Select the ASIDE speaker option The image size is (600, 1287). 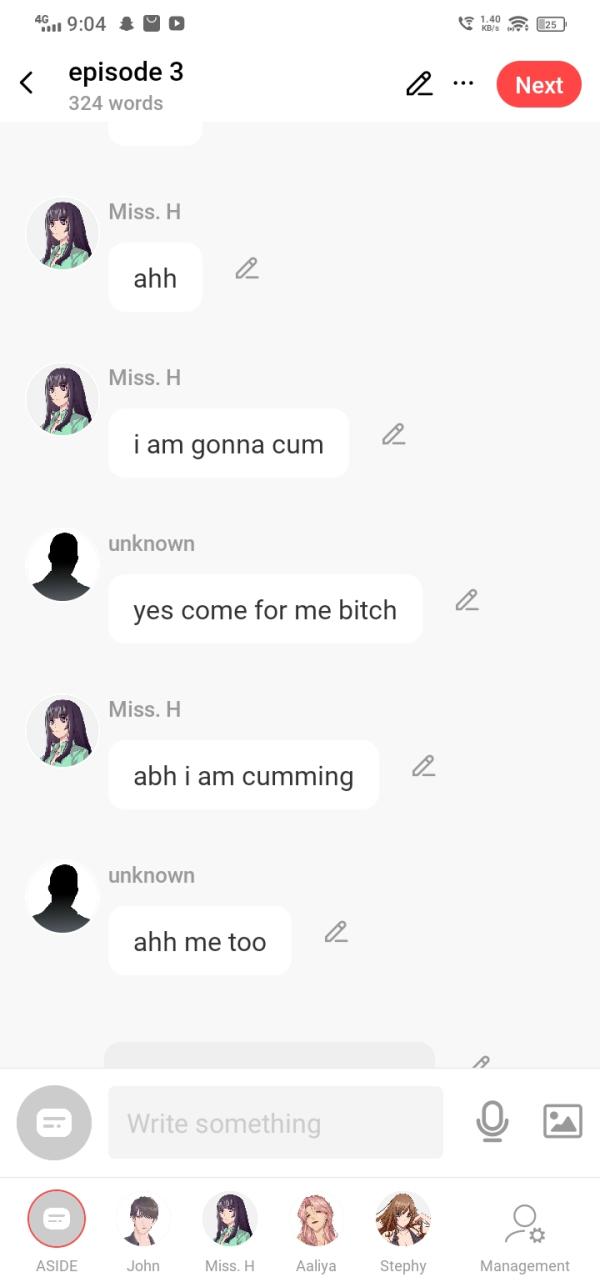pyautogui.click(x=57, y=1231)
